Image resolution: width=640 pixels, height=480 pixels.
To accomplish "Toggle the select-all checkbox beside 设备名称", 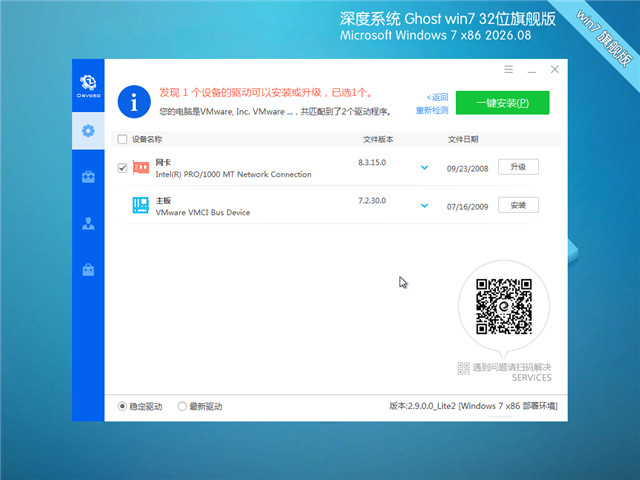I will pyautogui.click(x=122, y=139).
